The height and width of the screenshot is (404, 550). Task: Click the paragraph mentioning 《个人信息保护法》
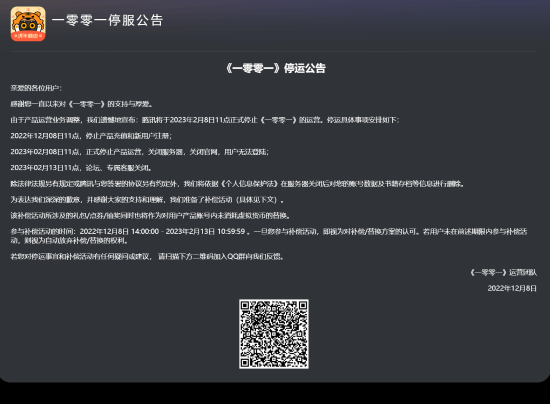coord(237,184)
